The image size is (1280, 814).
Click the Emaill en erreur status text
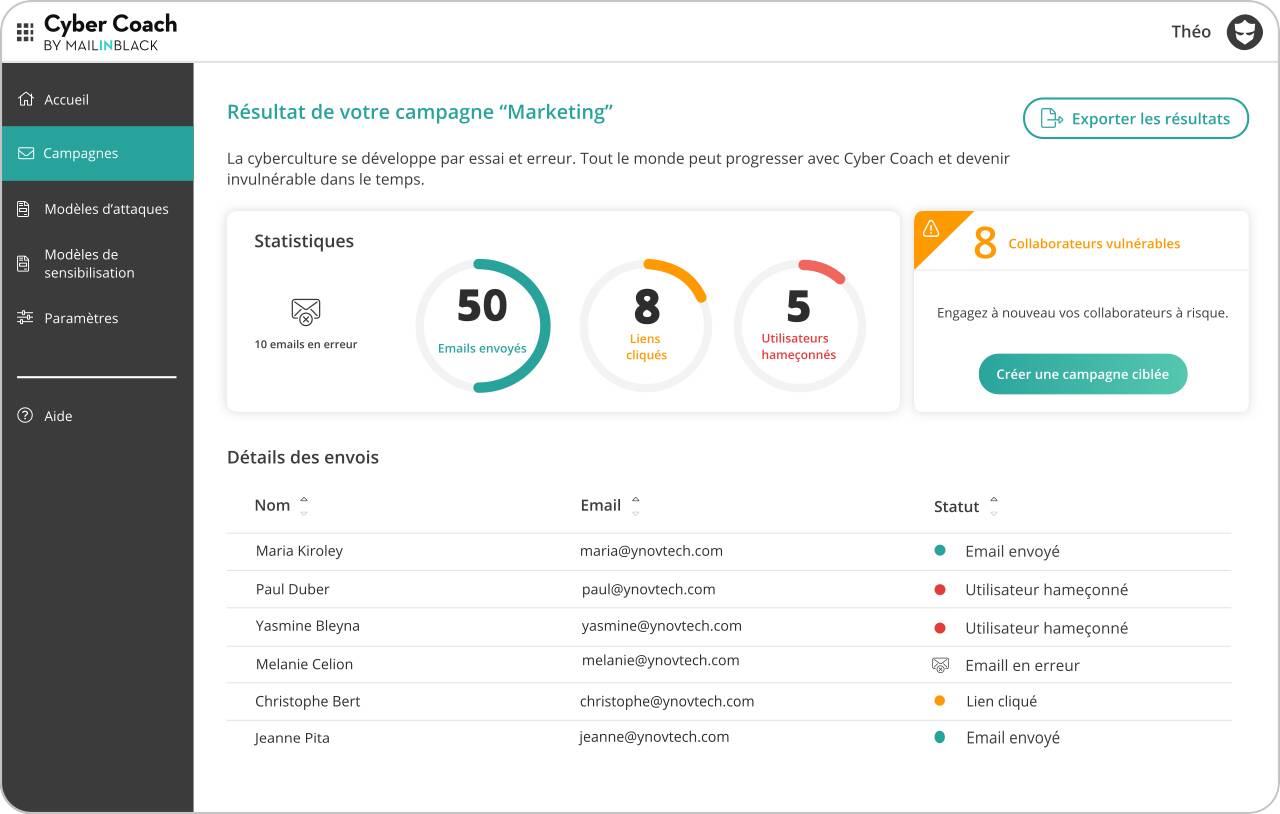pyautogui.click(x=1022, y=665)
